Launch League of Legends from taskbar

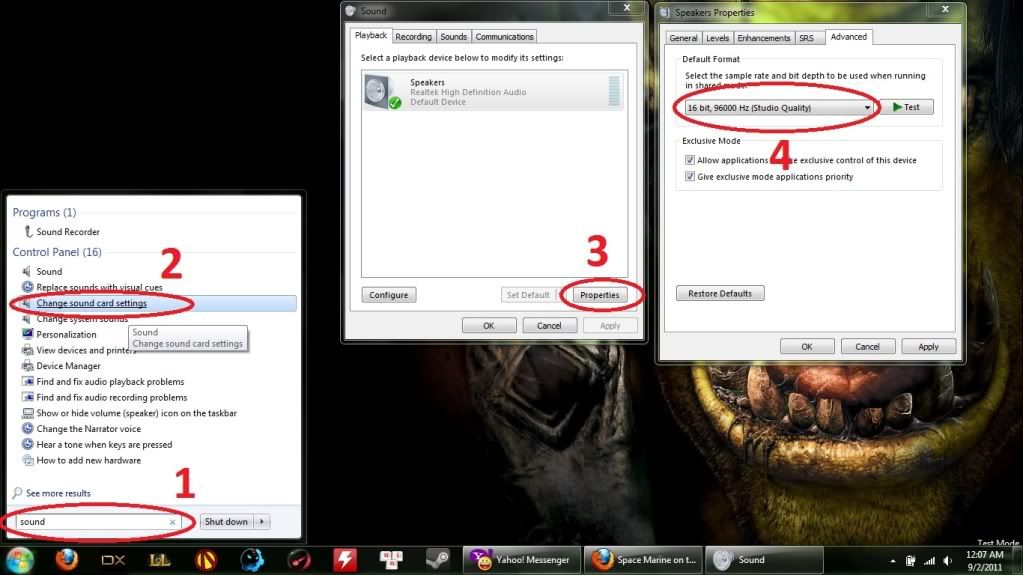[x=160, y=559]
